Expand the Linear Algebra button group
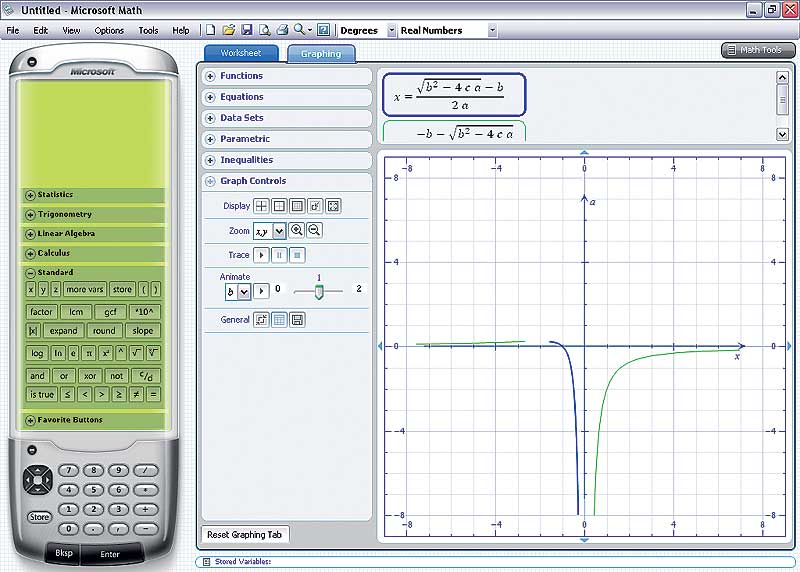The height and width of the screenshot is (572, 800). click(x=30, y=234)
